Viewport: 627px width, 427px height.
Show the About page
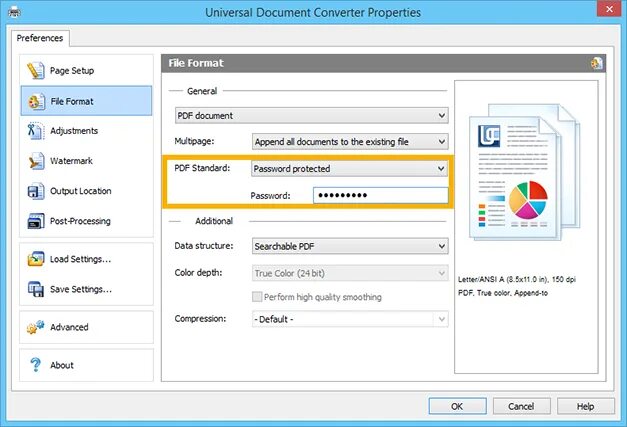[x=86, y=365]
